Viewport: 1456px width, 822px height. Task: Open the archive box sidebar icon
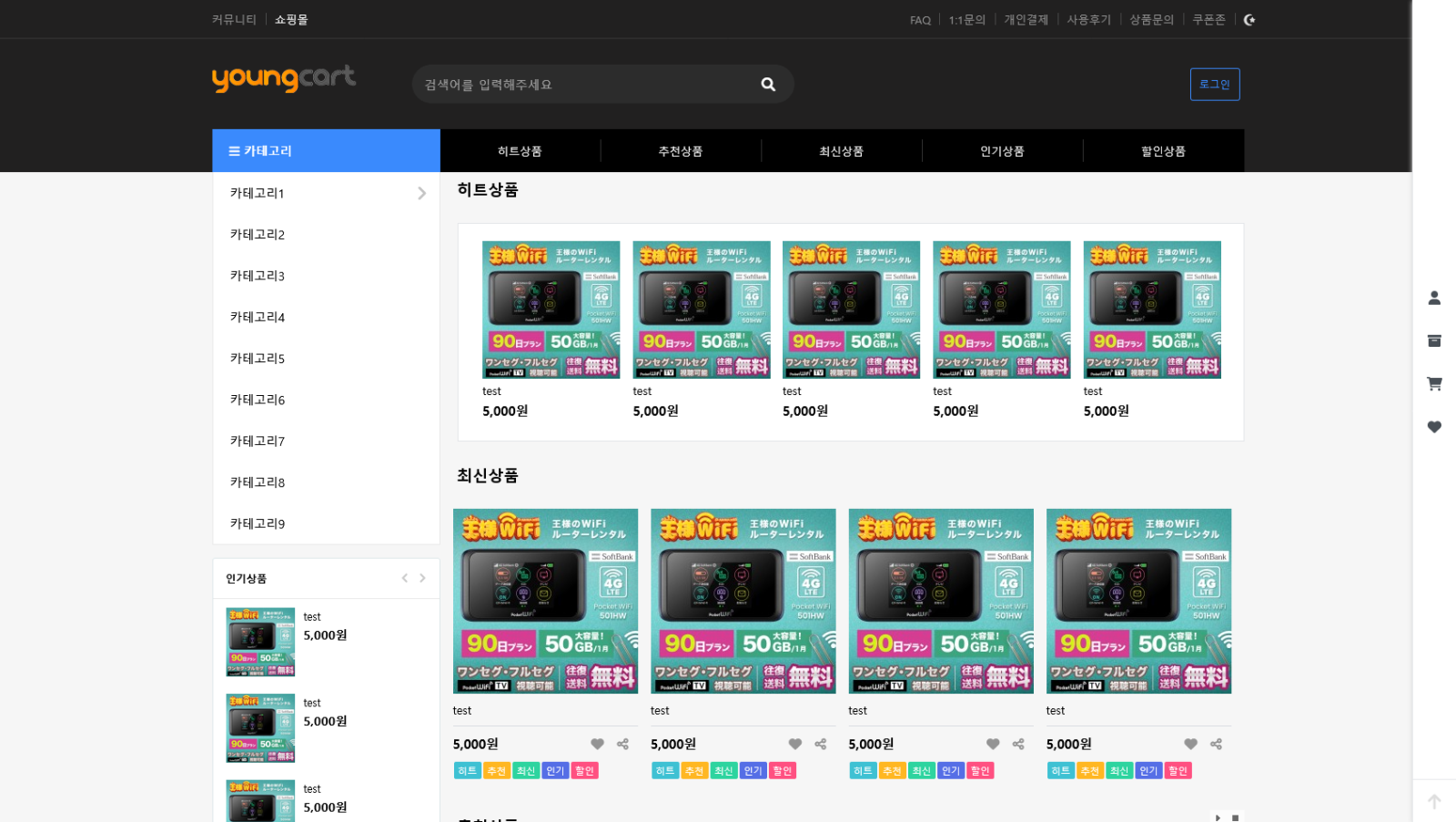coord(1434,340)
